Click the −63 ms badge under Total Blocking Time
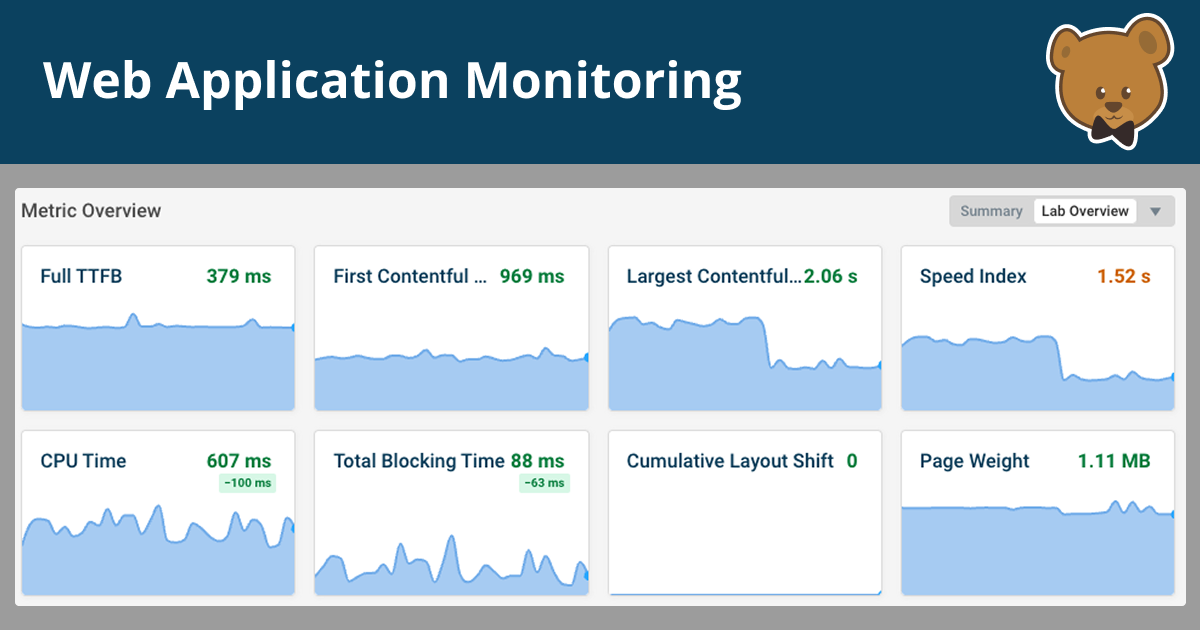1200x630 pixels. pos(544,484)
